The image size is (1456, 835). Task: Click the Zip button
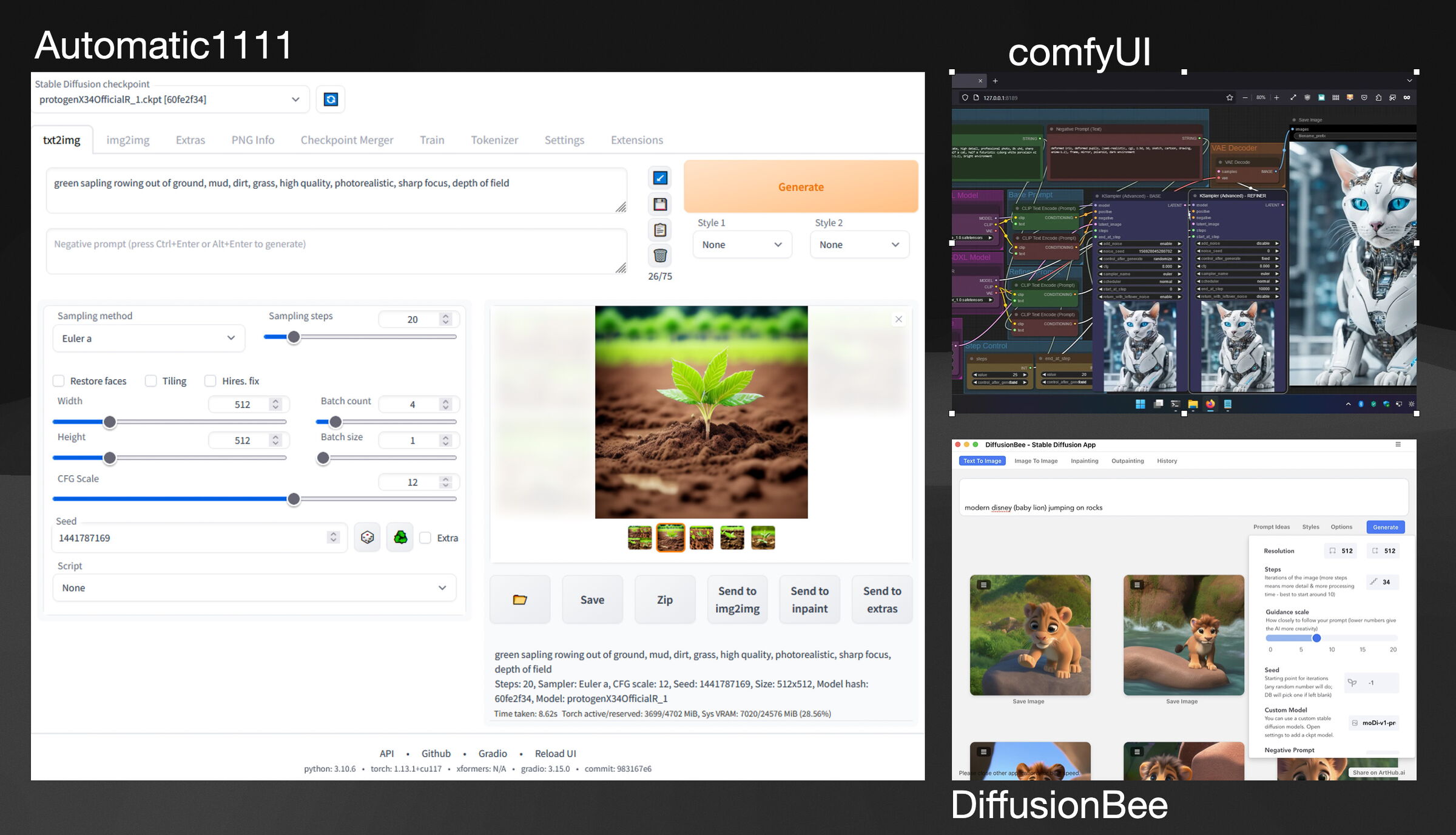coord(665,600)
